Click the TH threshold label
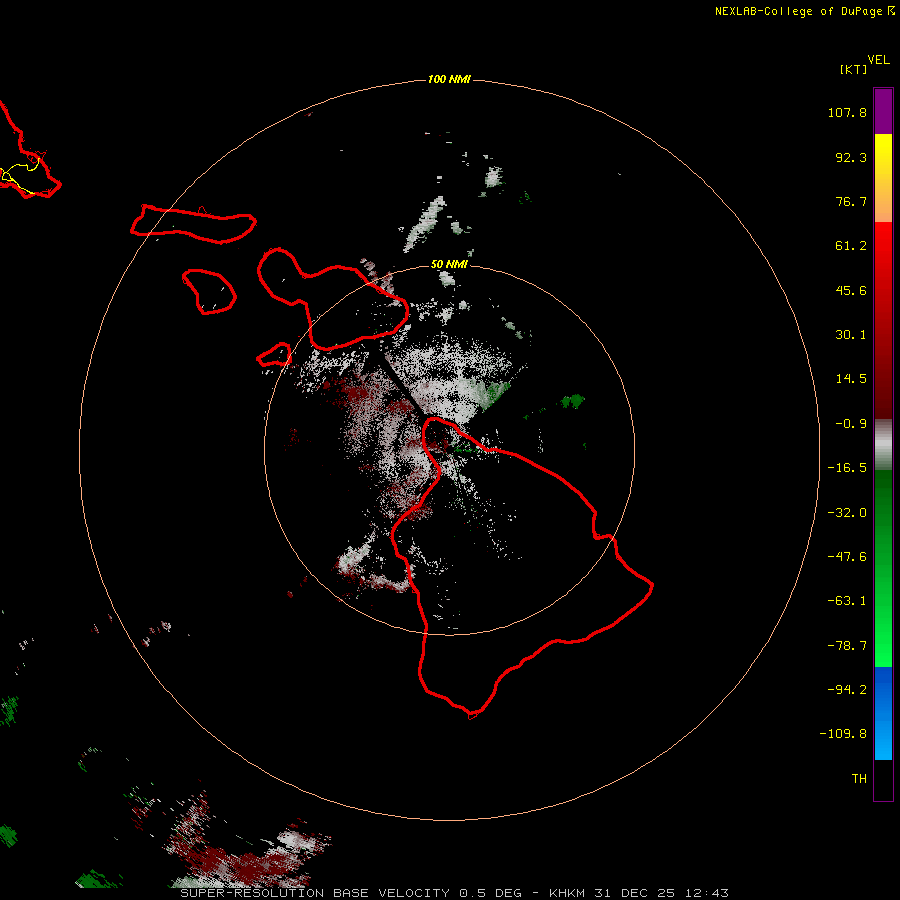 859,779
